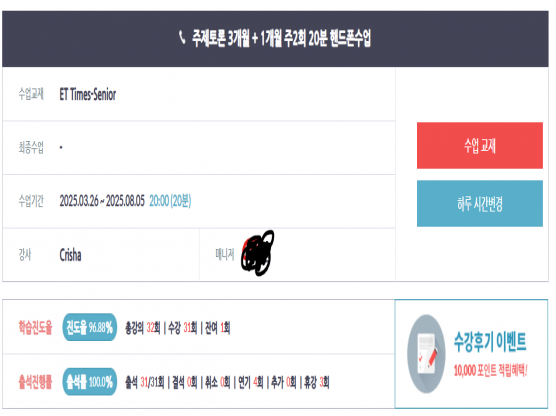Open the 수강후기 이벤트 banner title
The image size is (556, 416).
tap(490, 342)
